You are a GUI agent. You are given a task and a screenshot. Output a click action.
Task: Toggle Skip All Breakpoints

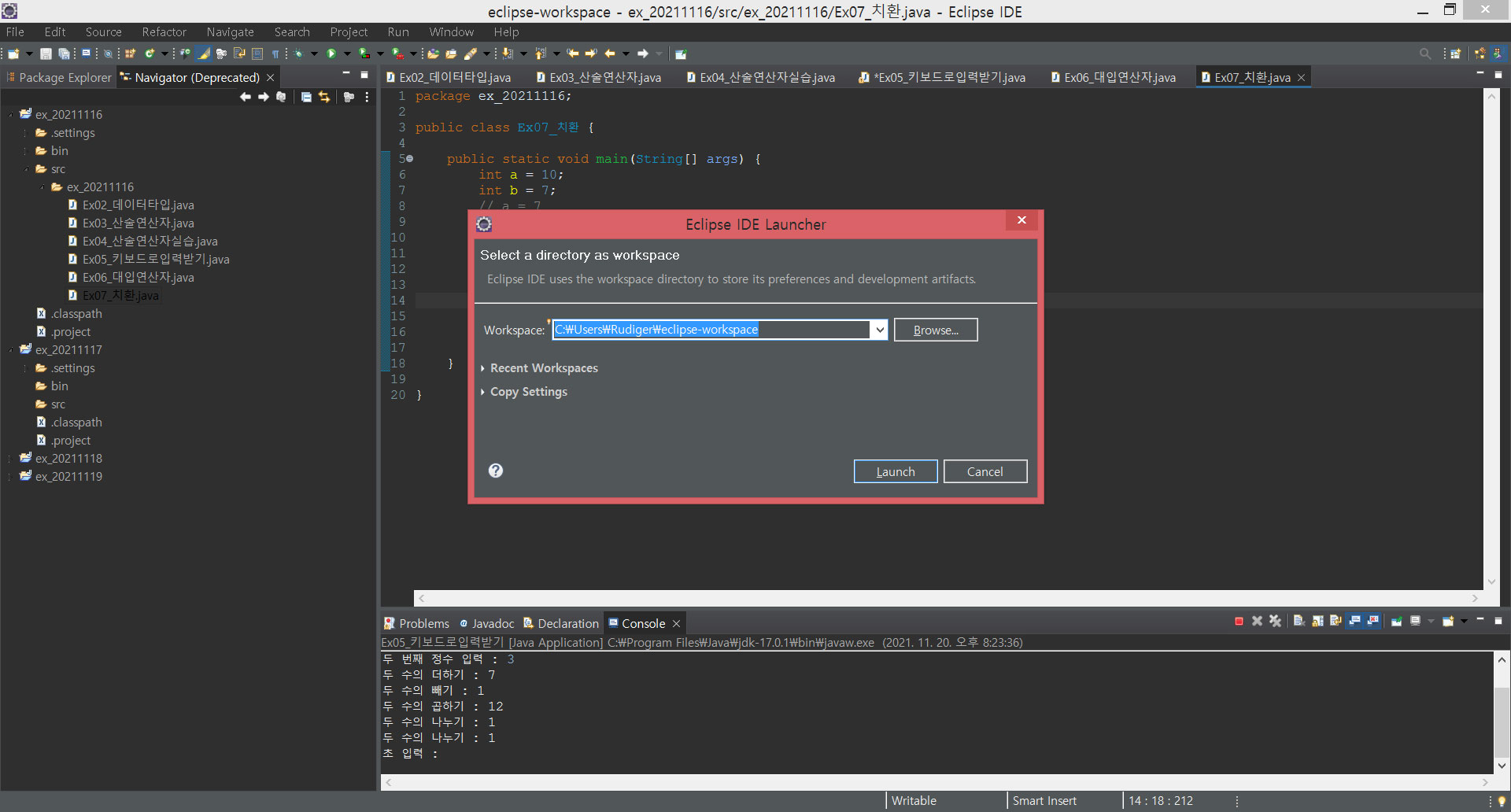click(x=108, y=54)
